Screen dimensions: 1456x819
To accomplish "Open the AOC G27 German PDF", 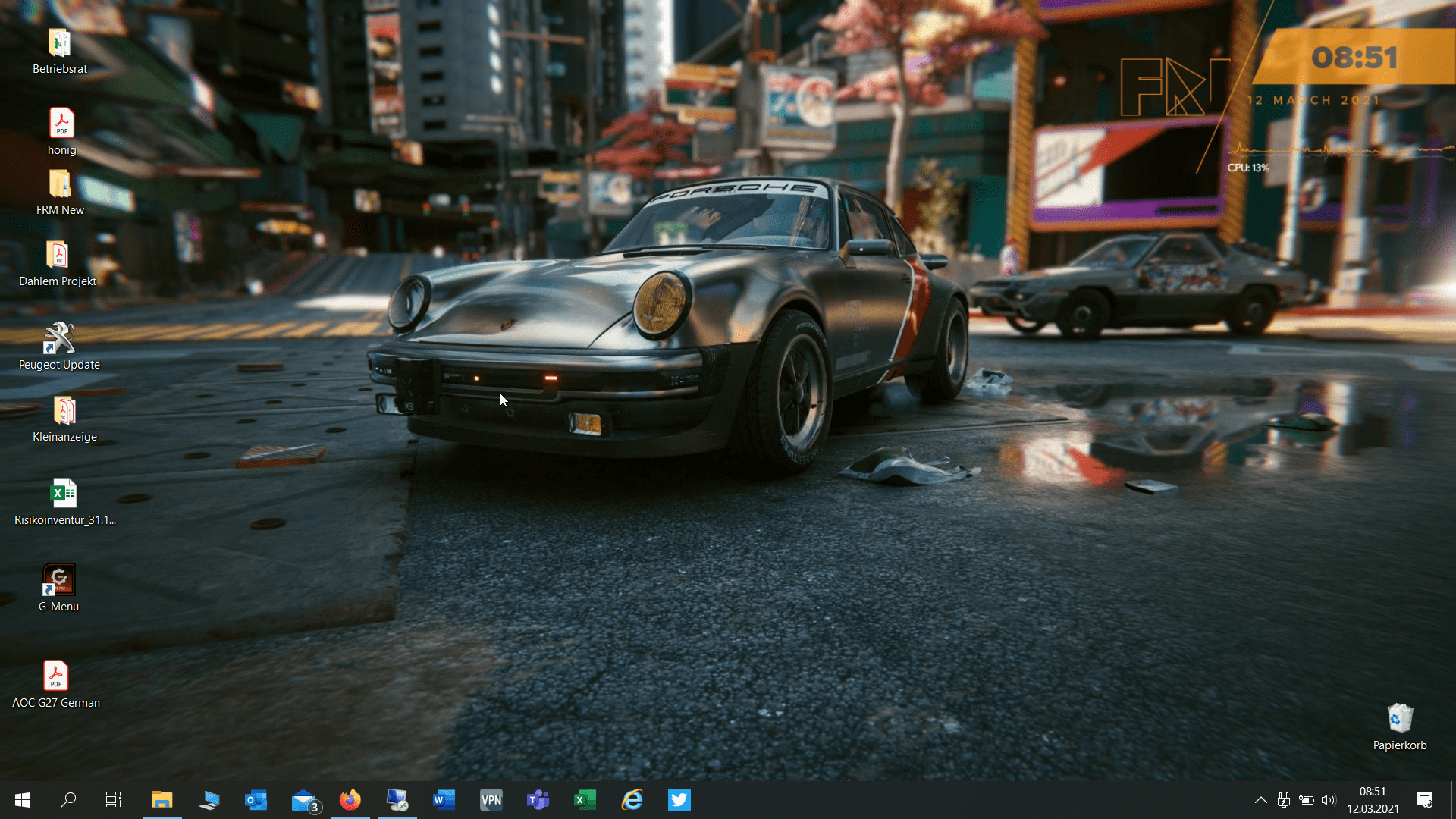I will (x=56, y=685).
